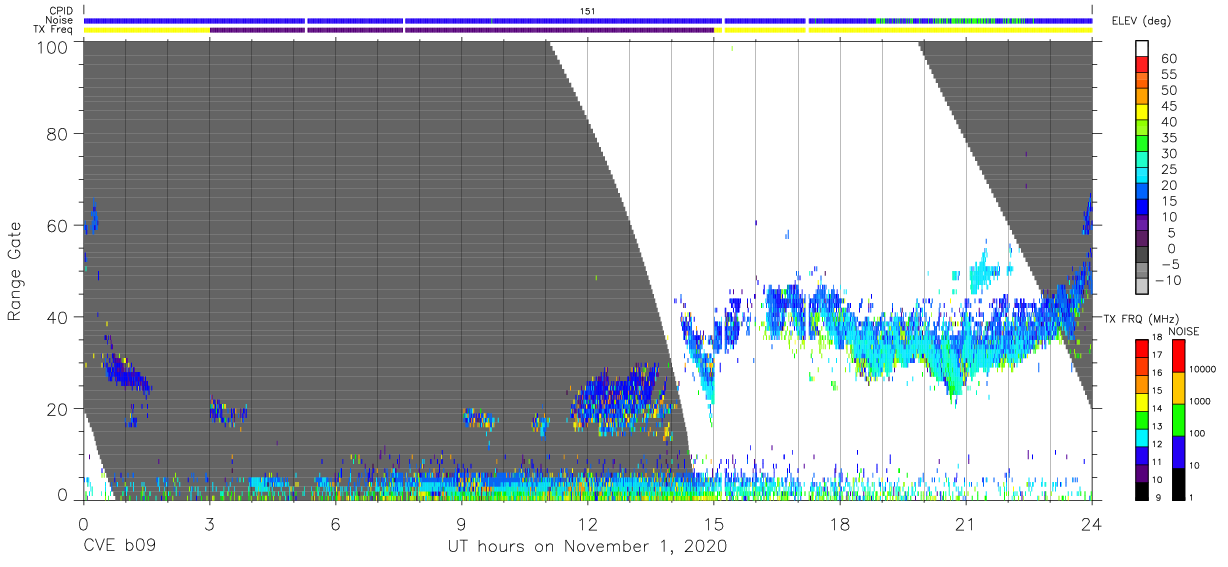Click the 'Noise' row label at top left
The height and width of the screenshot is (567, 1228).
pyautogui.click(x=60, y=20)
